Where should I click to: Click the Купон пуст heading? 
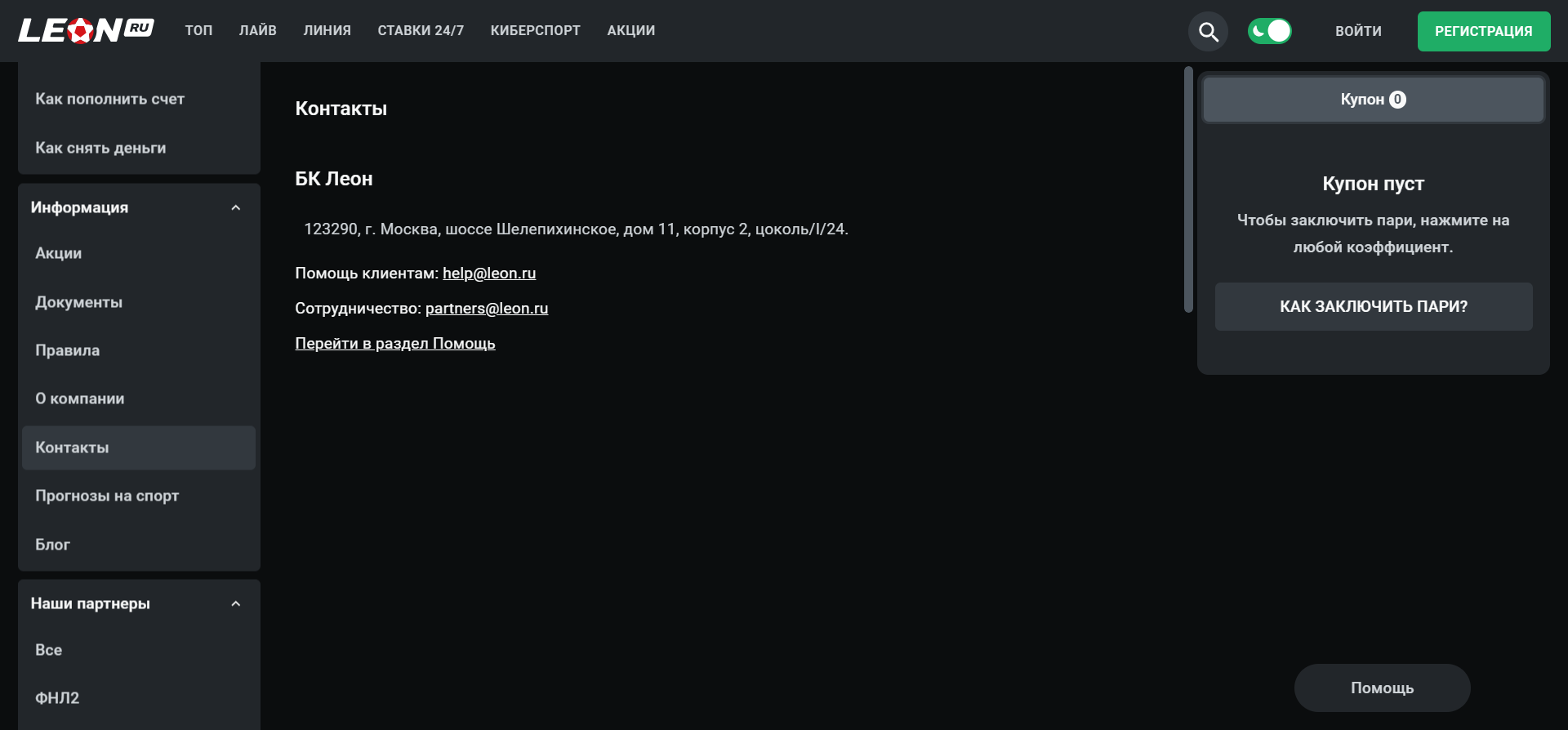tap(1374, 185)
